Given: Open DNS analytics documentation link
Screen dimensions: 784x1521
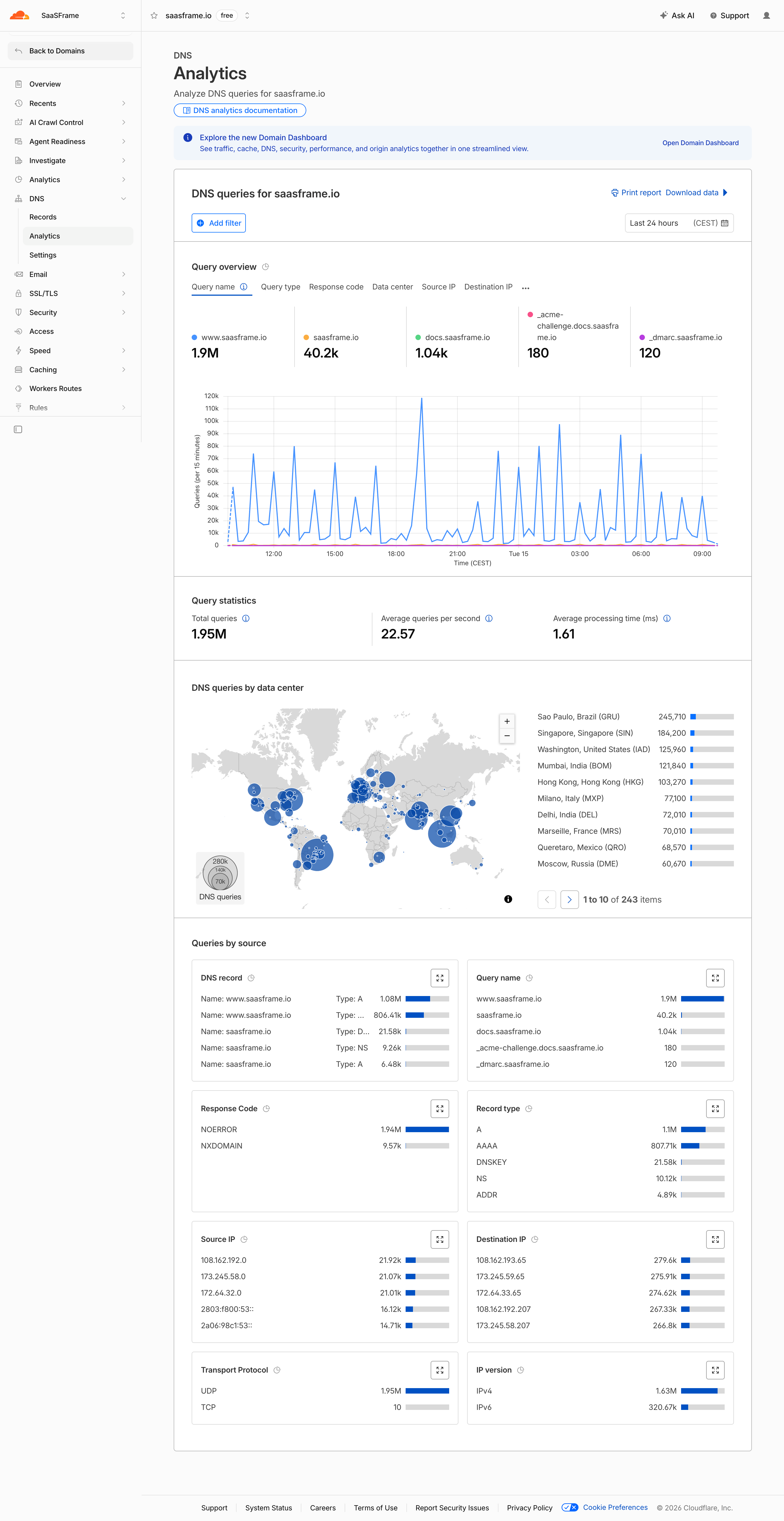Looking at the screenshot, I should coord(240,111).
